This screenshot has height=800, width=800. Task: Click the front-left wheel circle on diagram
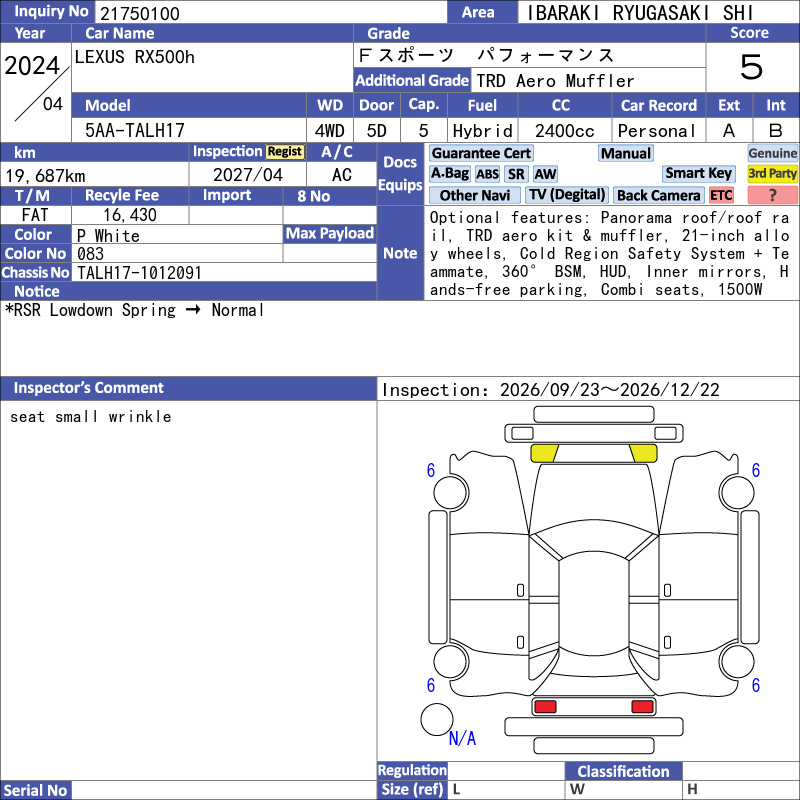tap(451, 492)
